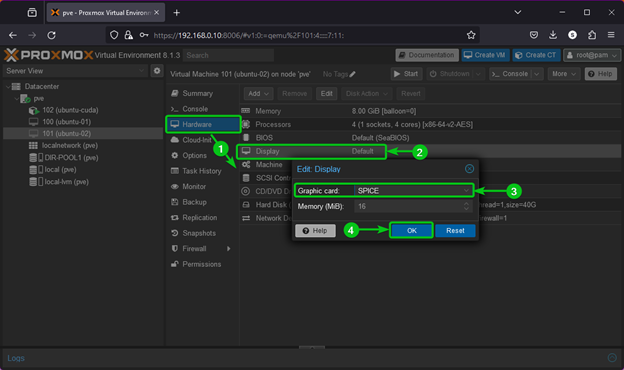Click the shield tracking protection icon

(114, 35)
